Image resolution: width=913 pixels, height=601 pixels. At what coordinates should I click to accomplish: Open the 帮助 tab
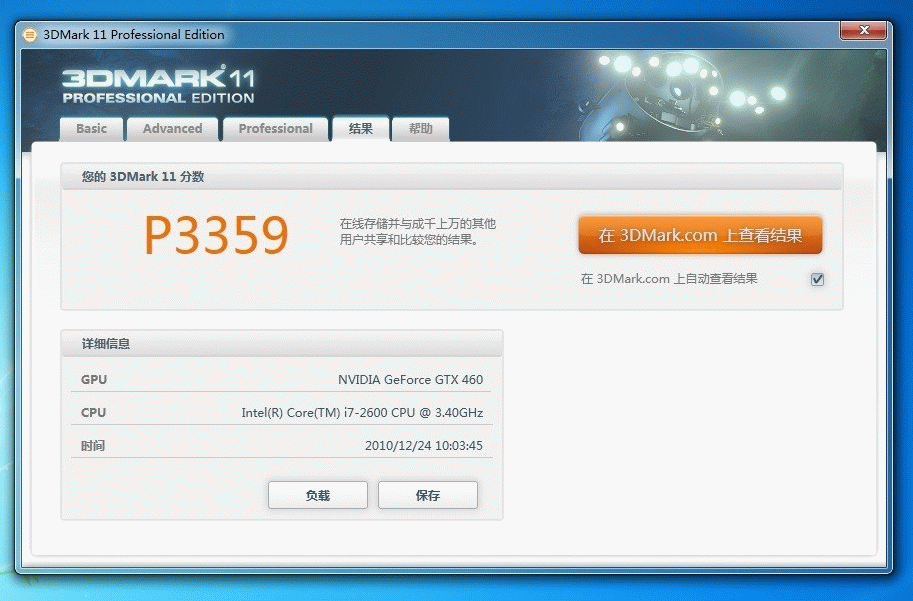pyautogui.click(x=420, y=129)
